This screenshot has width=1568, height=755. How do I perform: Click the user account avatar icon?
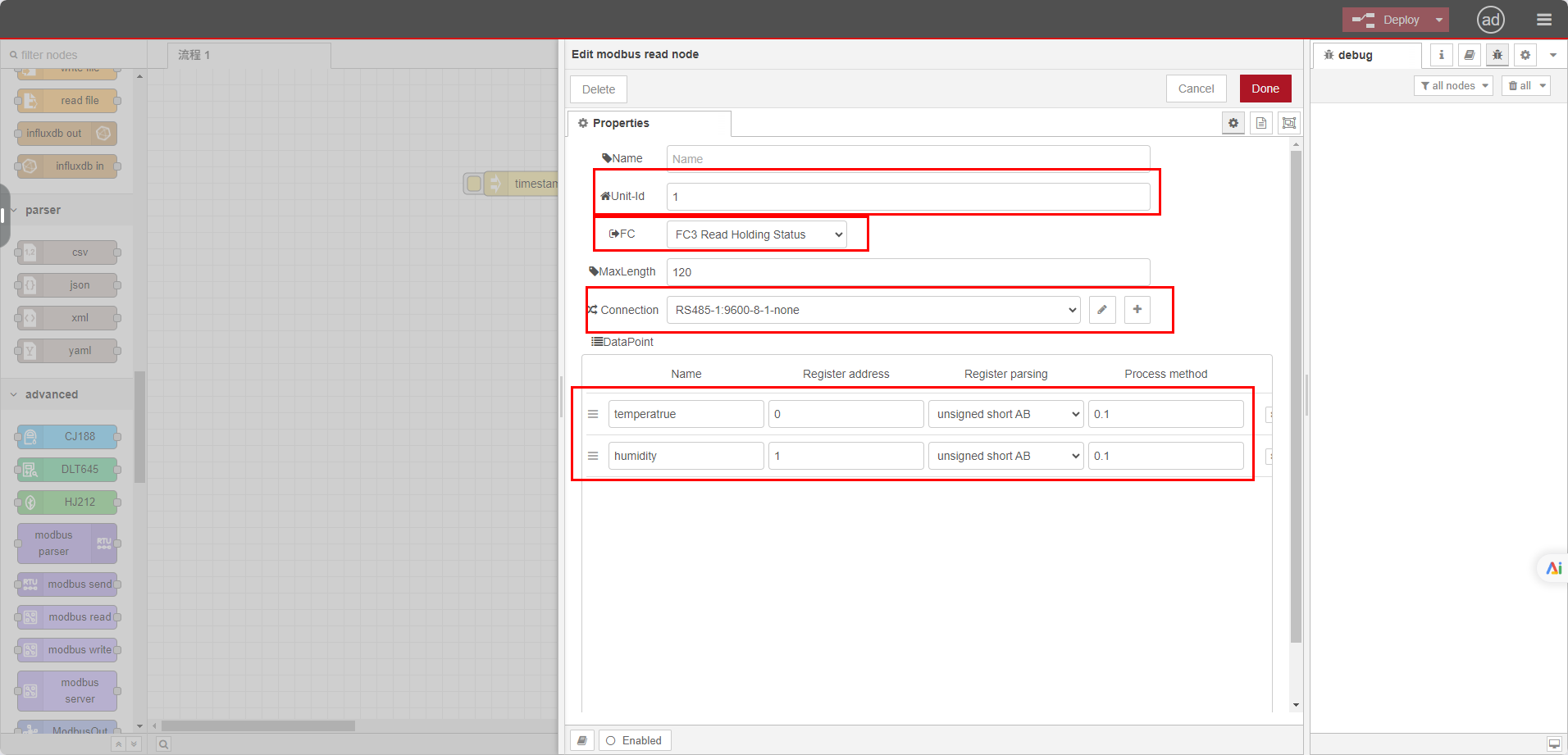(x=1490, y=20)
